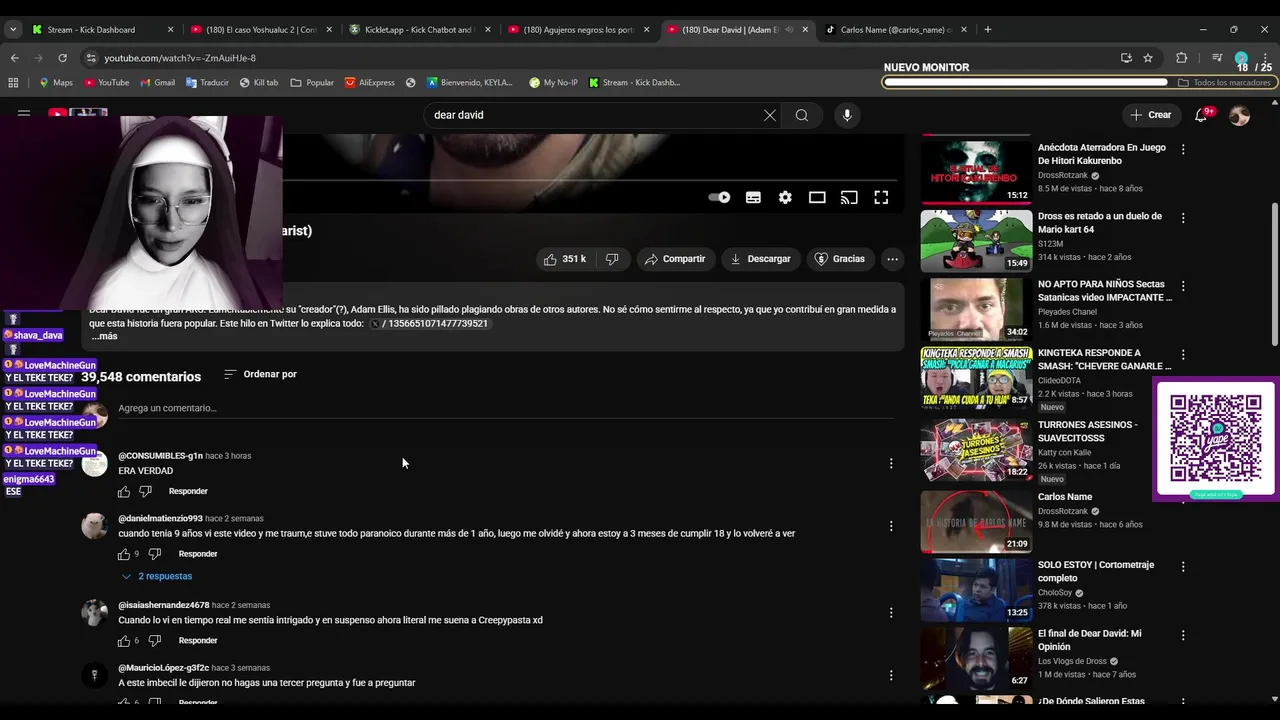1280x720 pixels.
Task: Like the danielmatienzio993 comment
Action: pos(124,554)
